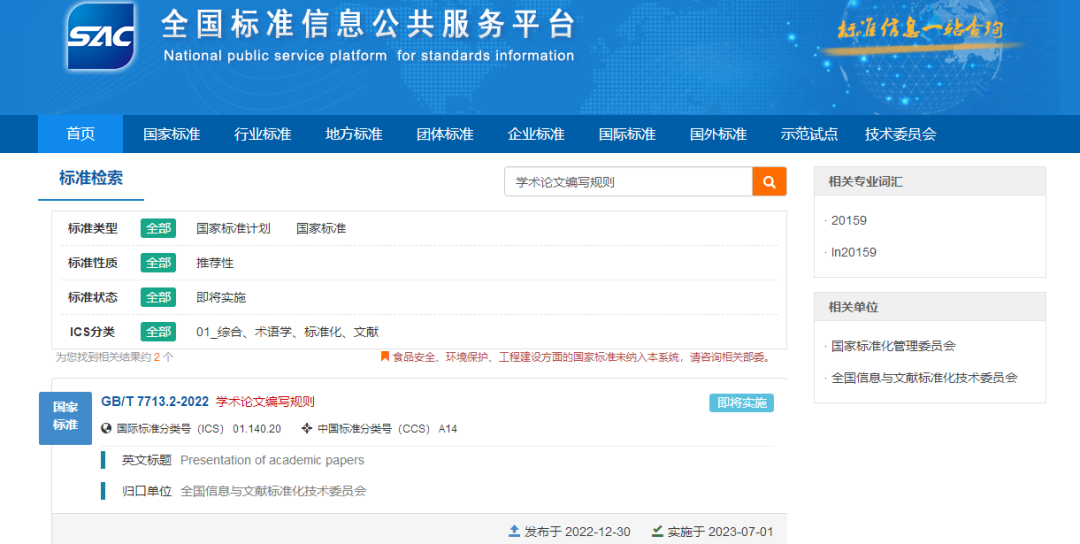Select 全部 filter for ICS分类

click(x=158, y=332)
